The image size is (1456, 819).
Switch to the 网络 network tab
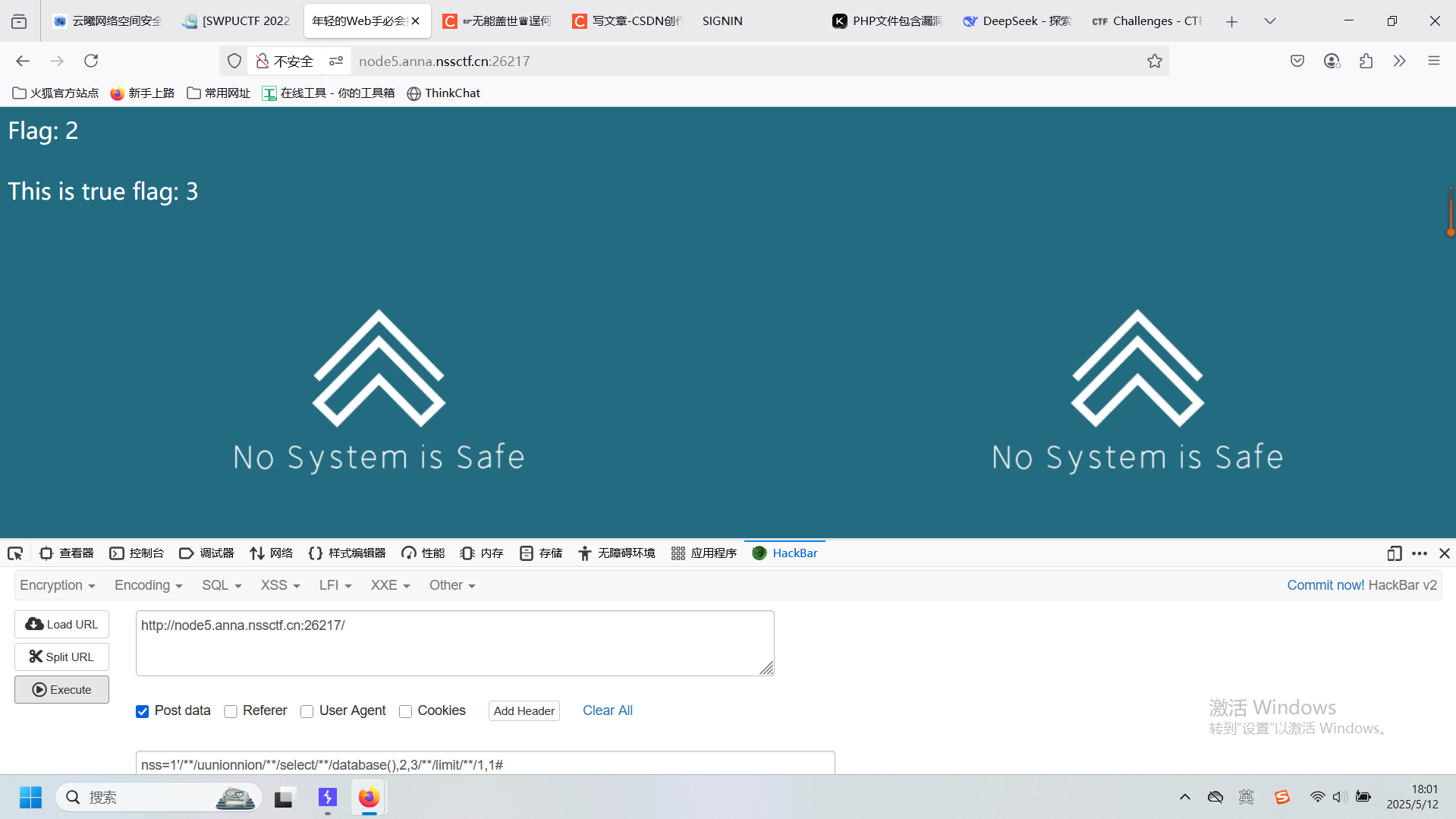tap(271, 553)
